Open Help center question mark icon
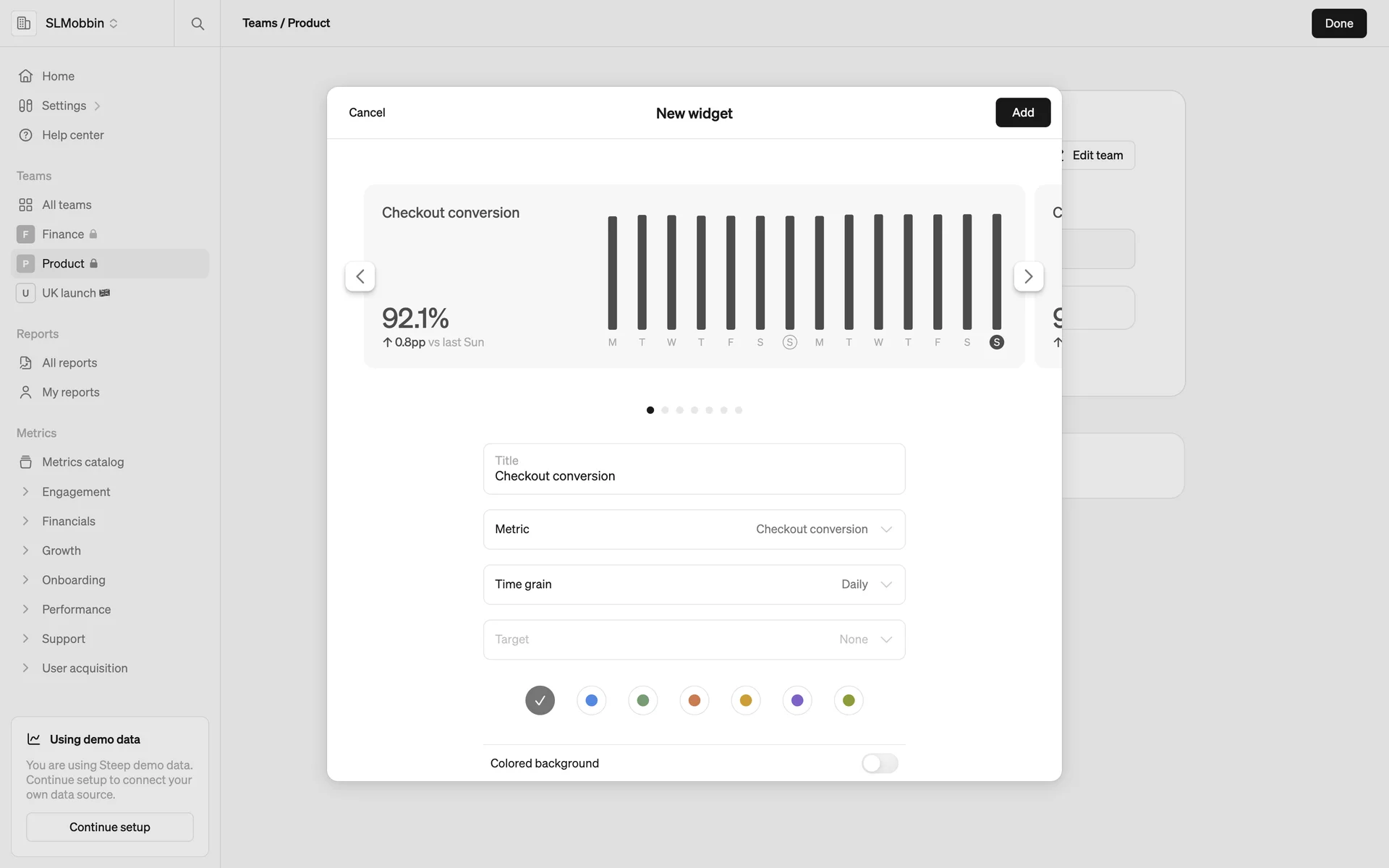 tap(25, 135)
